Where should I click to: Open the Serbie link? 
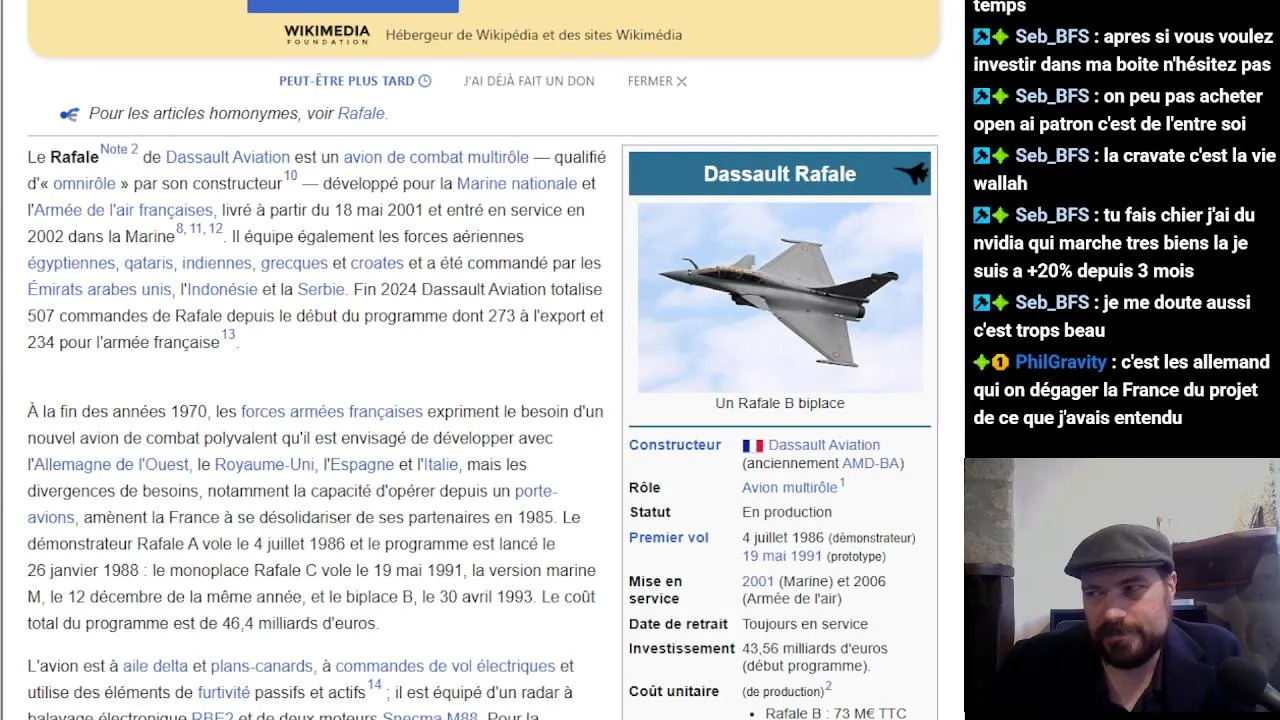[x=321, y=290]
